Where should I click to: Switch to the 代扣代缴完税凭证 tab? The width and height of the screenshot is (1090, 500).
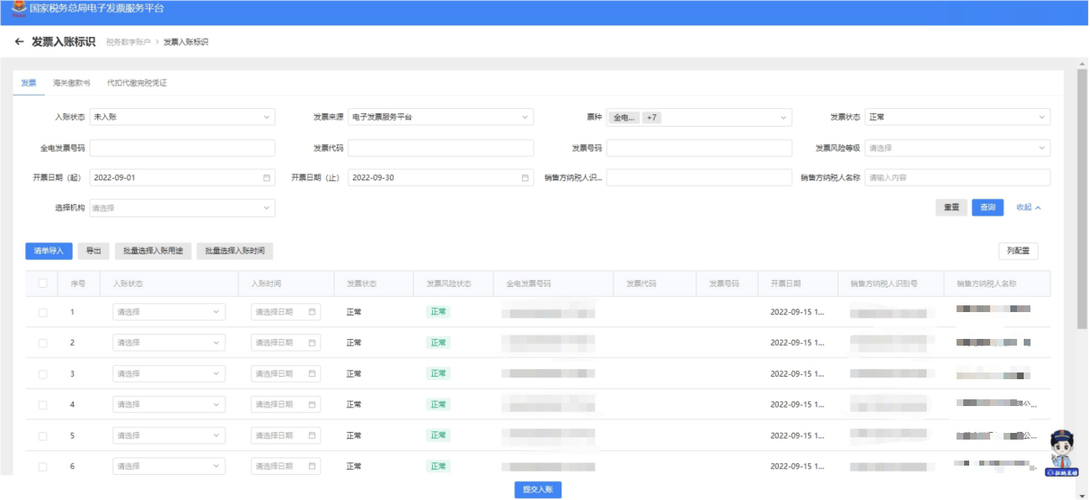pos(137,83)
